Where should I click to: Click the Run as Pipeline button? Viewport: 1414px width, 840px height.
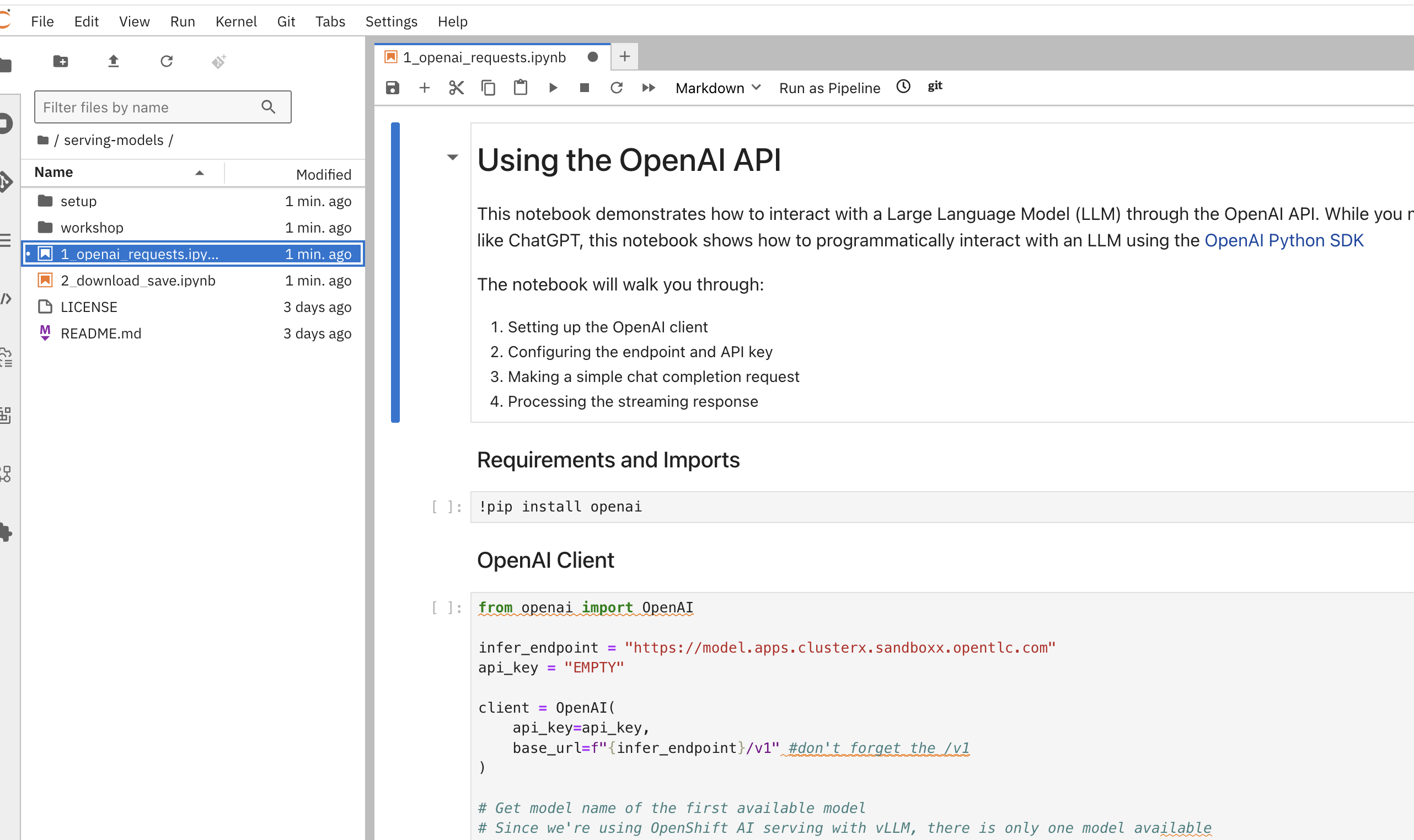pyautogui.click(x=829, y=88)
